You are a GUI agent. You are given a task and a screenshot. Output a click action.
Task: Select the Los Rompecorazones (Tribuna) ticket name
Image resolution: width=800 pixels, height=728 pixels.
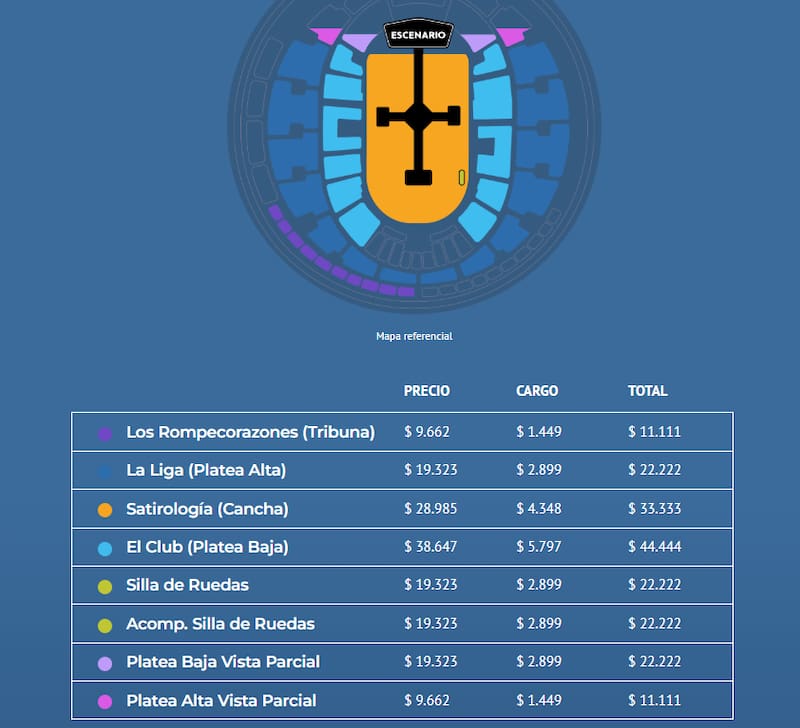(x=250, y=432)
